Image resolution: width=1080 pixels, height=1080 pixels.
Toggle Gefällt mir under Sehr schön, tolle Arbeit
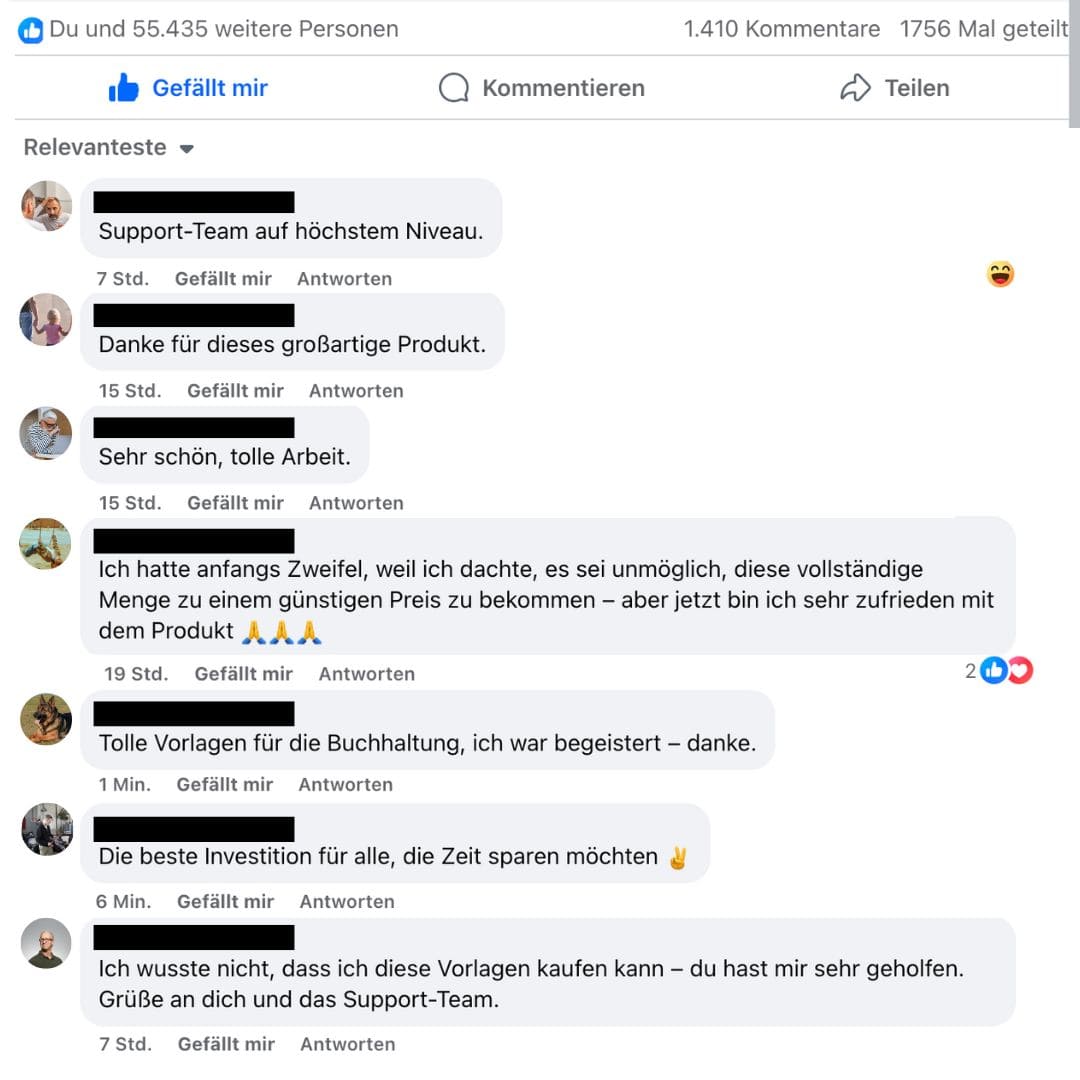[236, 503]
